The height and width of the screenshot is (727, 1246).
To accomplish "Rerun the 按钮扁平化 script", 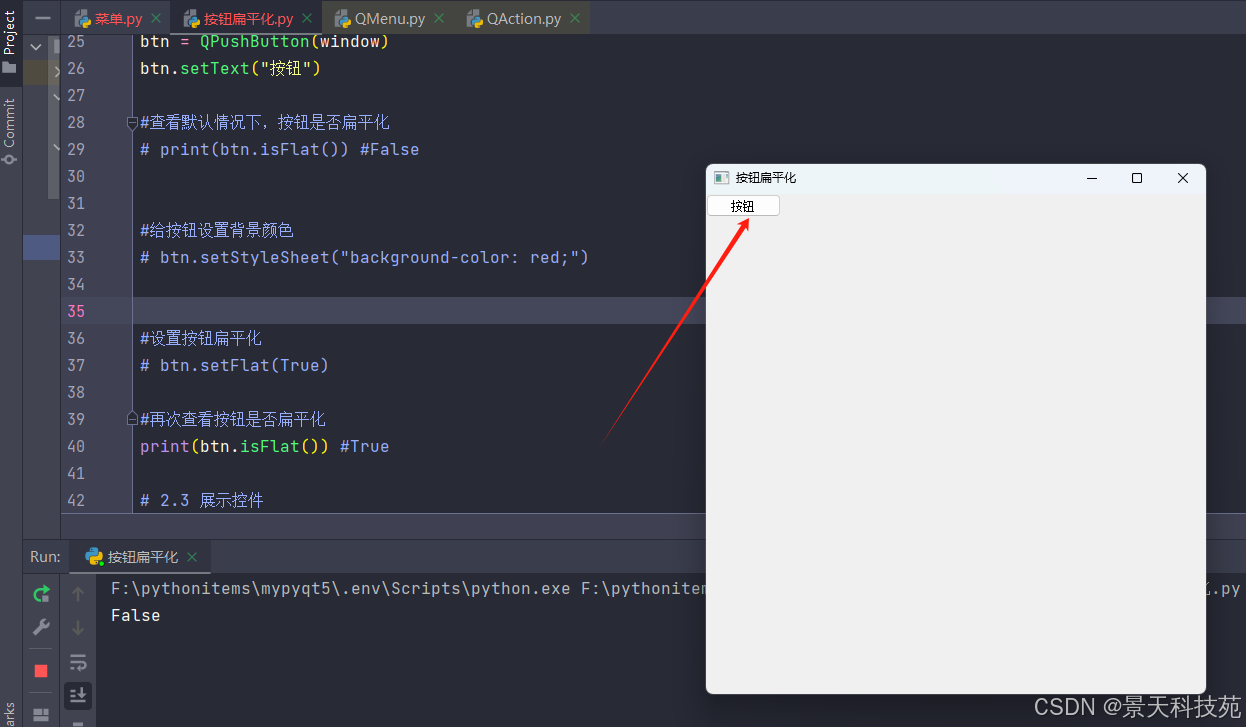I will (x=41, y=594).
